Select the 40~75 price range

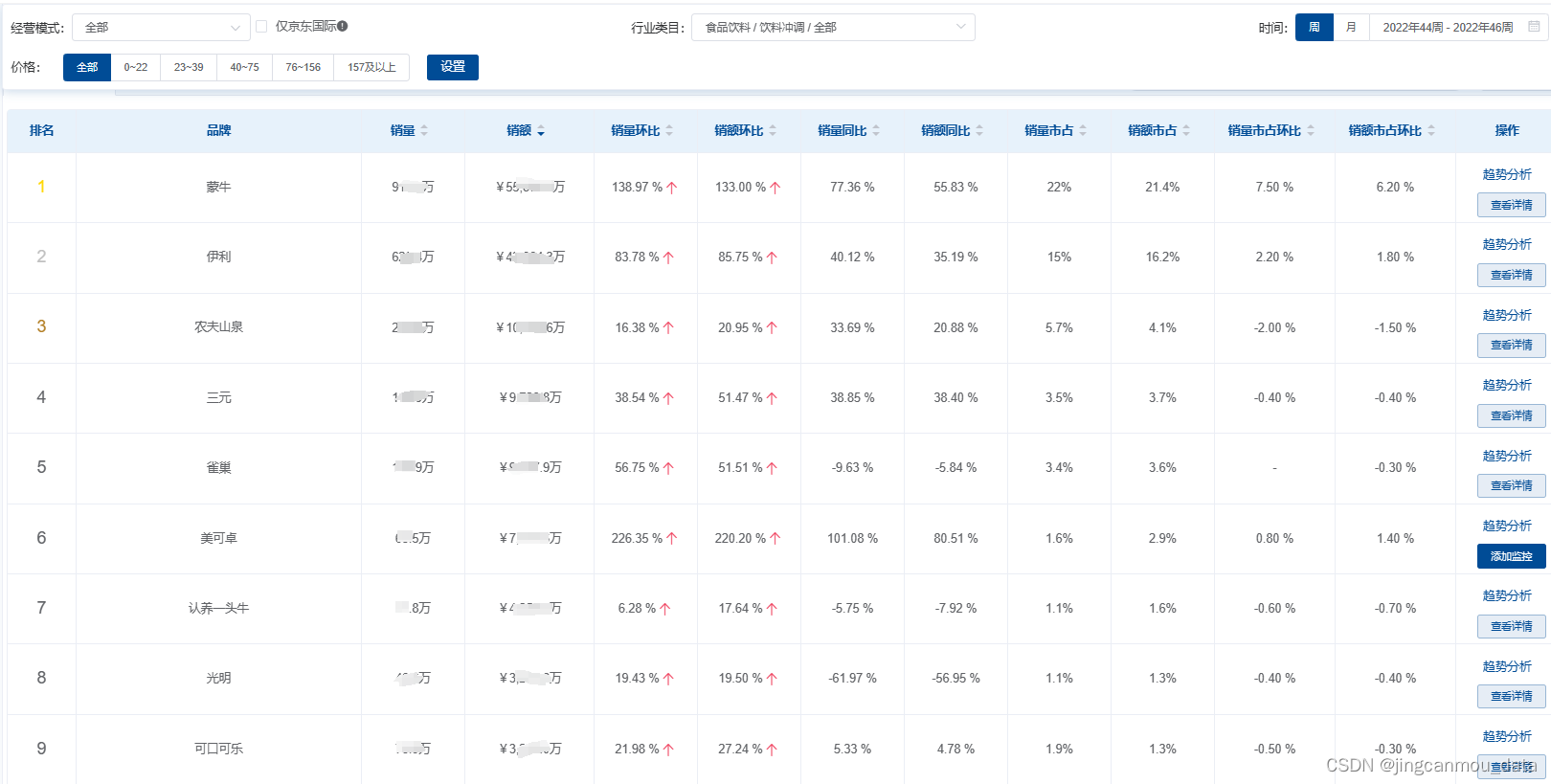coord(244,67)
